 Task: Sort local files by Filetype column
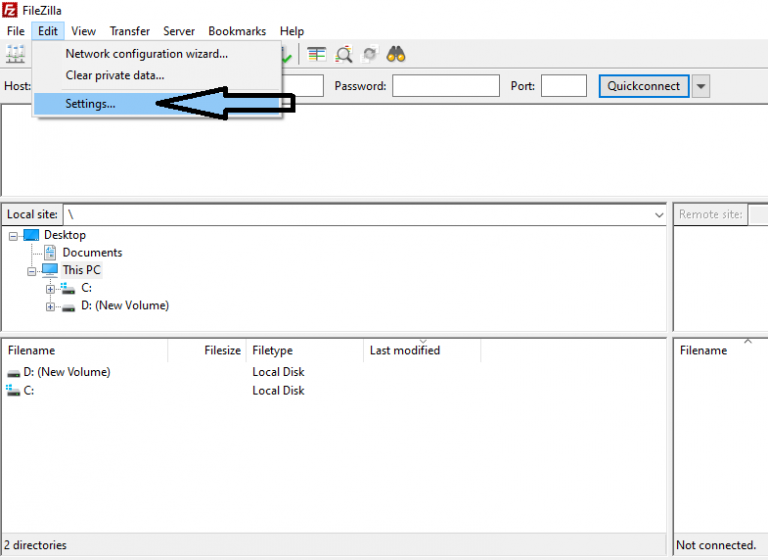[x=305, y=350]
